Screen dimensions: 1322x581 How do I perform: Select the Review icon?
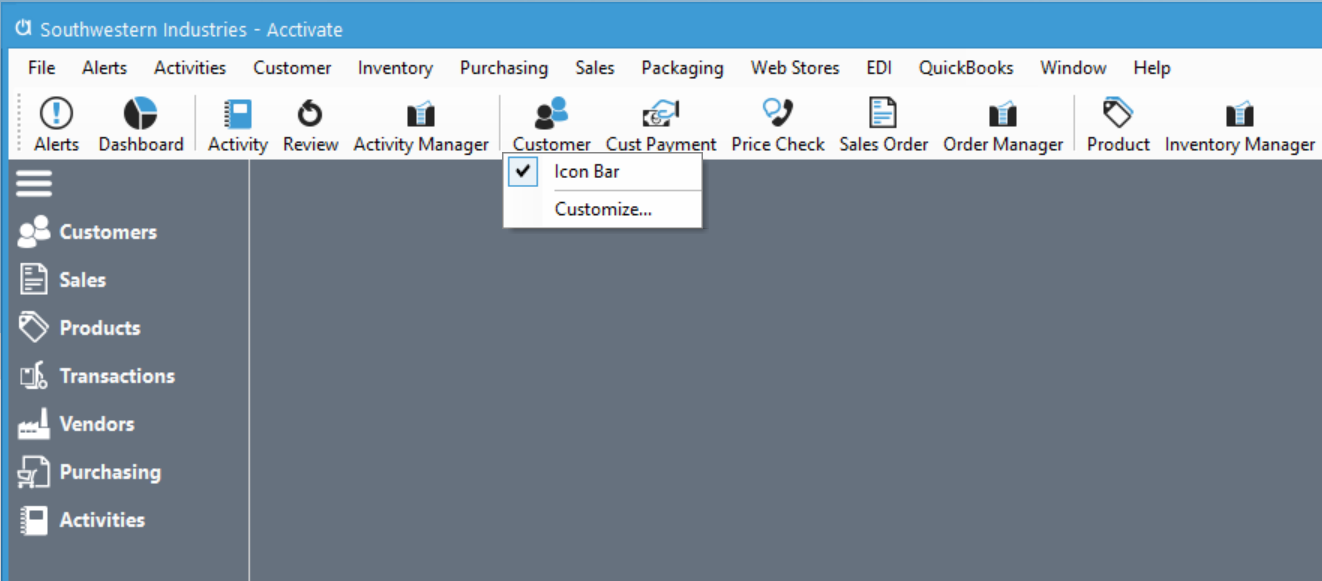coord(309,120)
